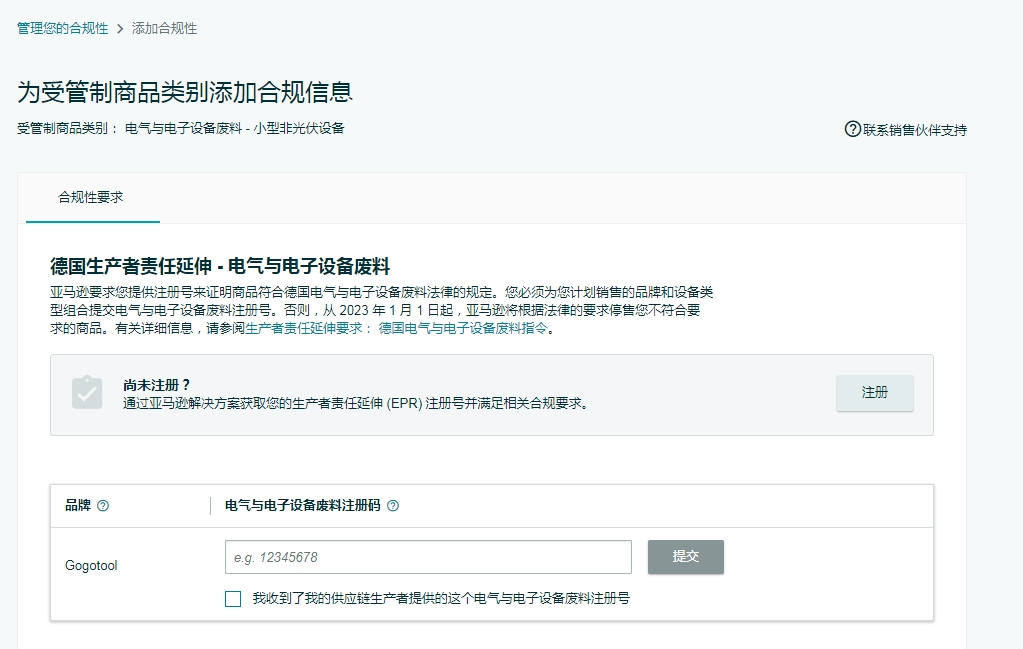Click the 注册 button to register EPR number
Screen dimensions: 1023x649
(873, 394)
